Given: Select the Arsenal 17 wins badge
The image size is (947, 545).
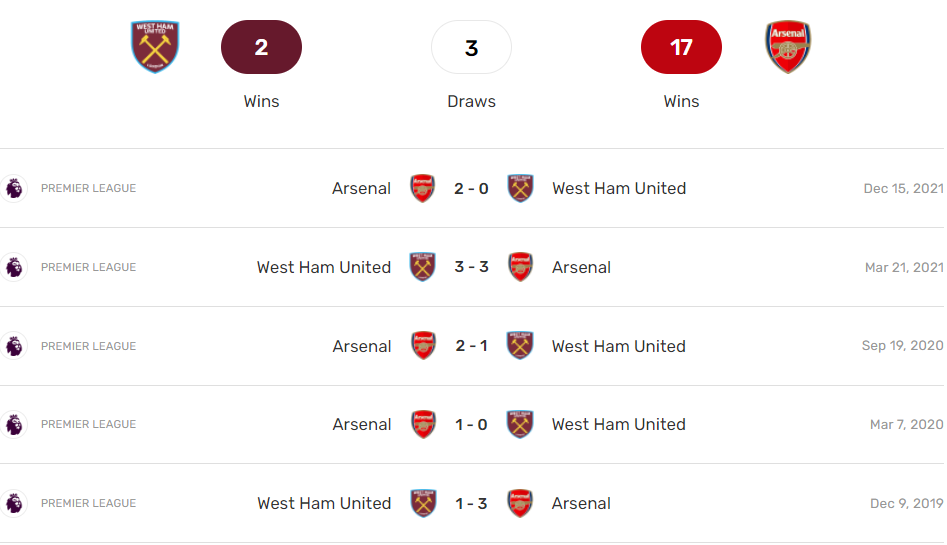Looking at the screenshot, I should pyautogui.click(x=681, y=47).
